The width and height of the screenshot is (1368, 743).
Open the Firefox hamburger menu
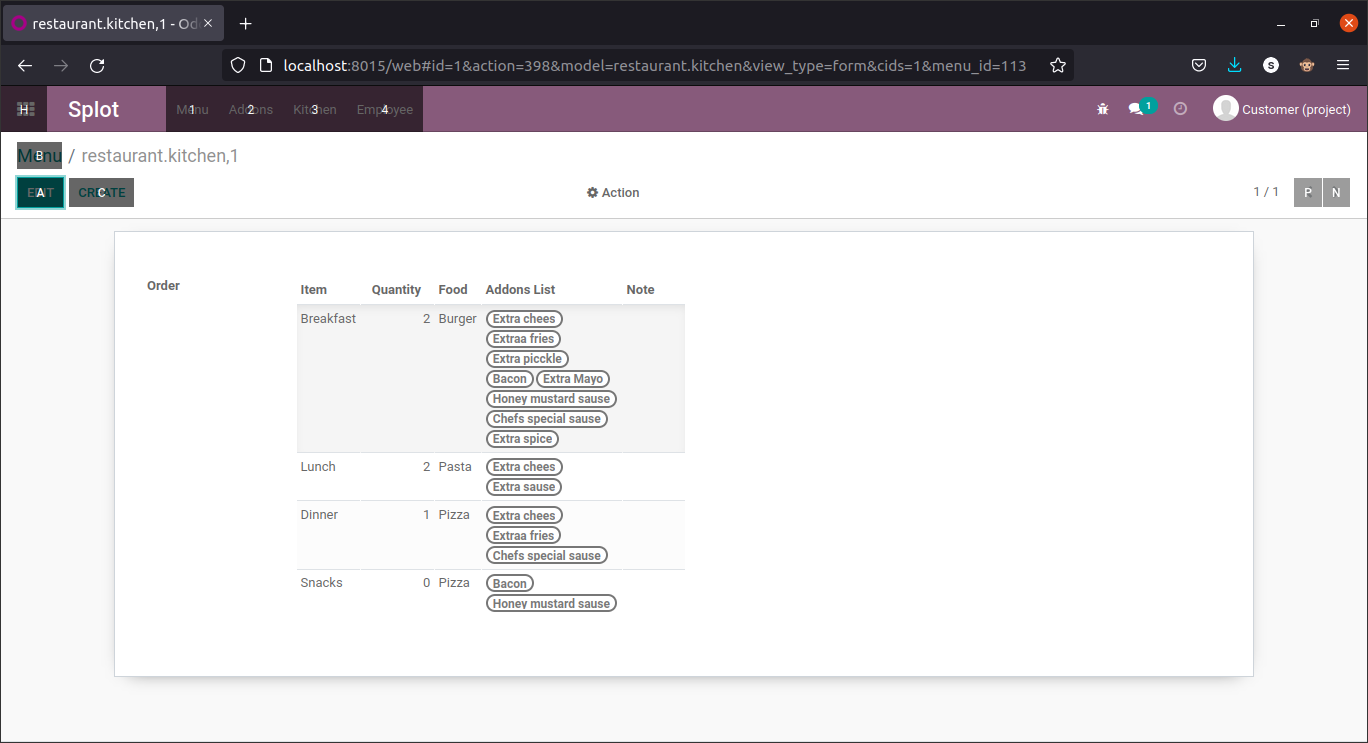pos(1343,64)
